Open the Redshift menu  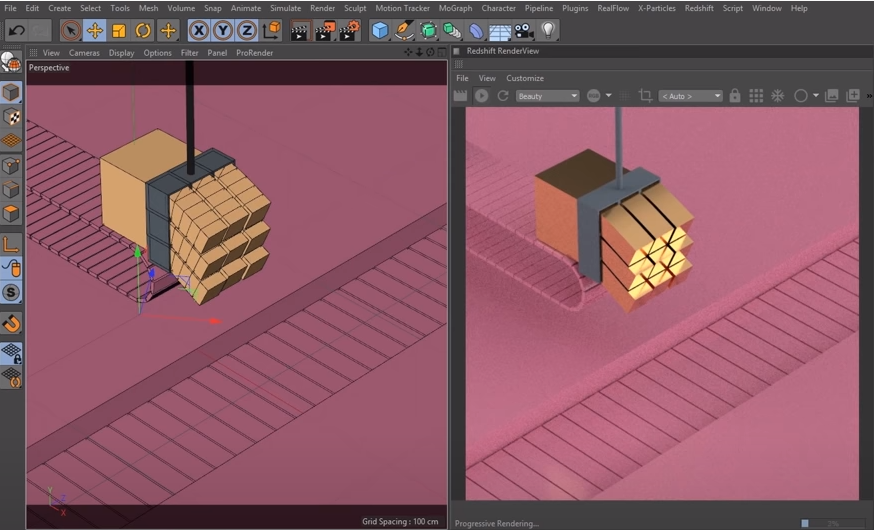point(699,8)
